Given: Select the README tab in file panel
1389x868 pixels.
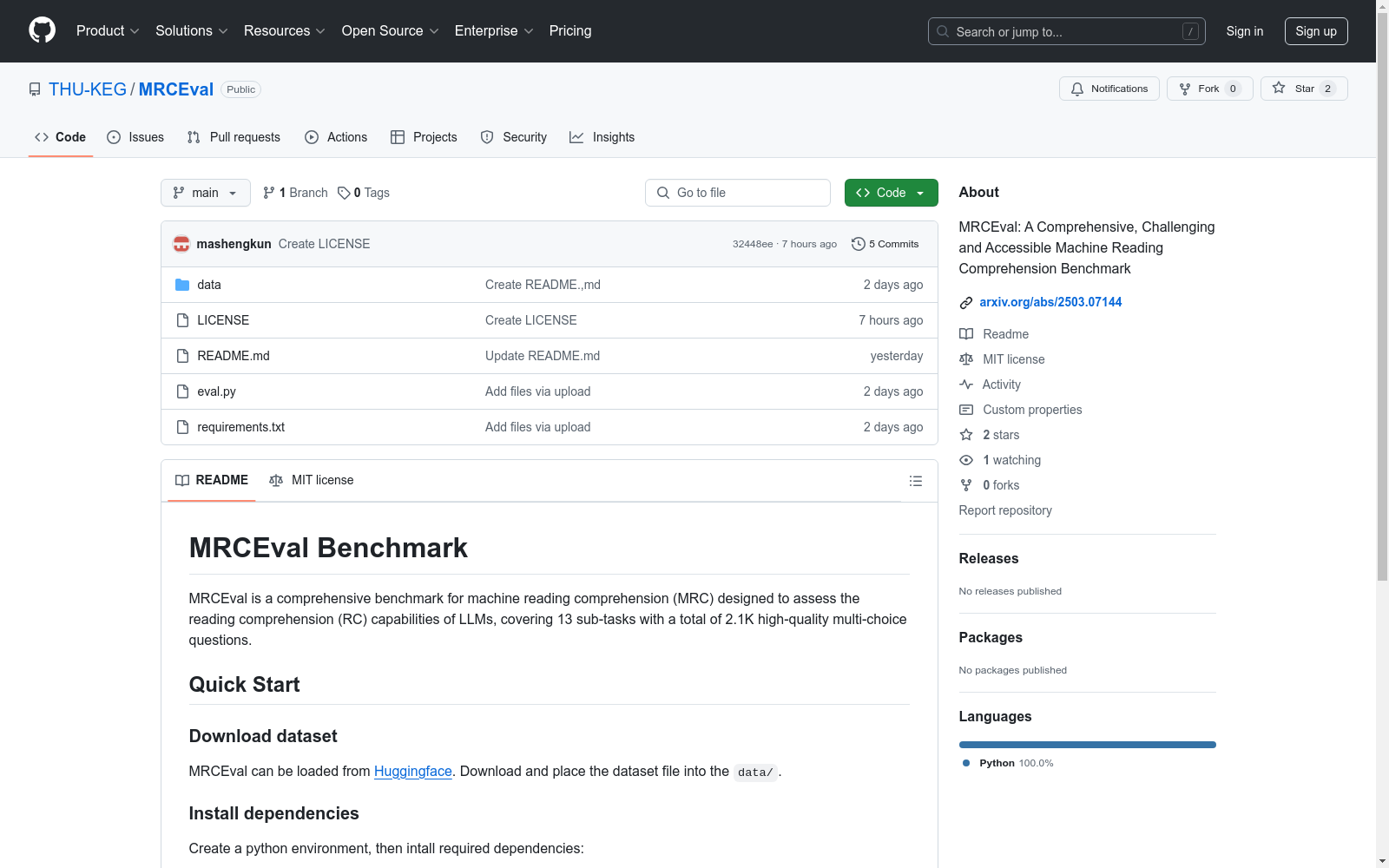Looking at the screenshot, I should [x=212, y=480].
